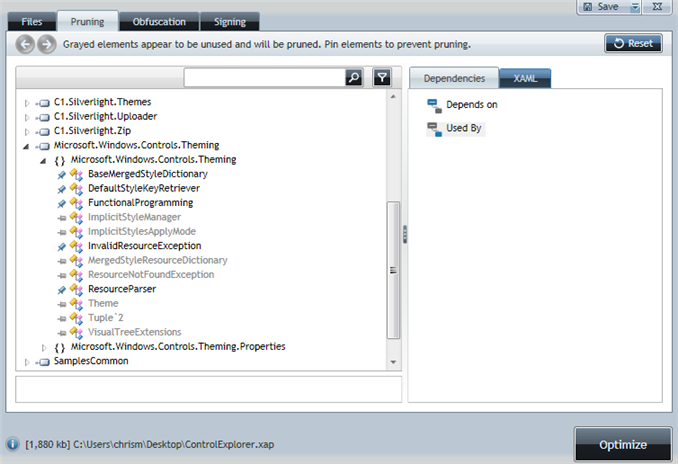Click the assembly icon of C1.Silverlight.Zip
678x464 pixels.
click(x=43, y=131)
